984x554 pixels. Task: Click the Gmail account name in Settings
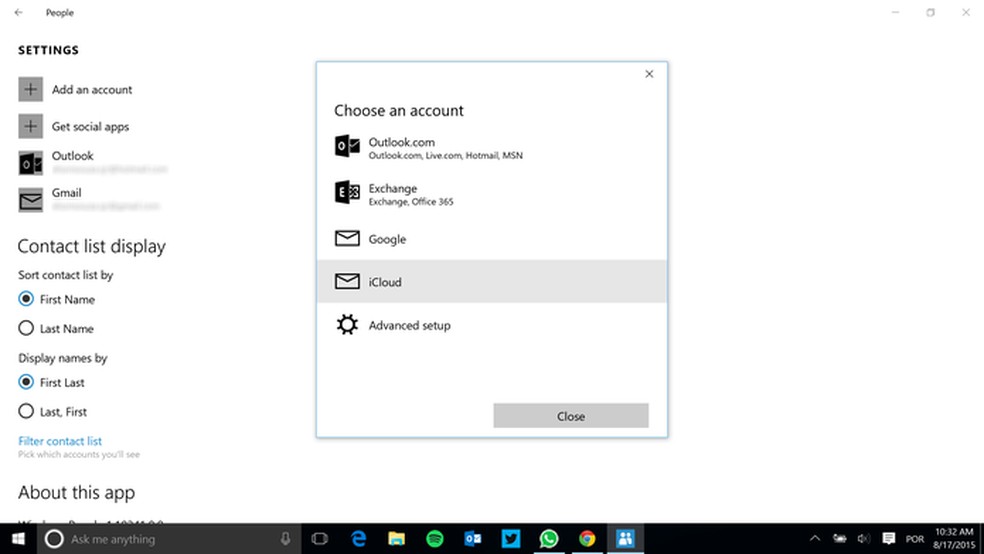[x=67, y=193]
